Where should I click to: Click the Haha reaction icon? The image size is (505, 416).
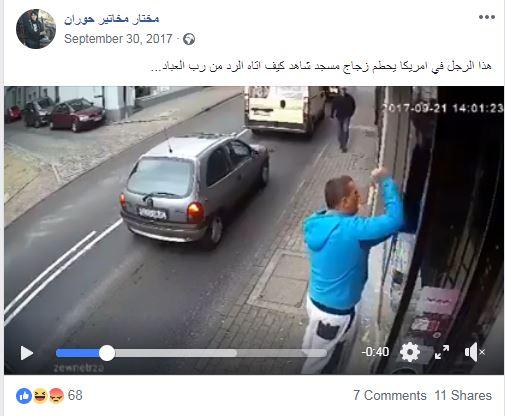(40, 396)
